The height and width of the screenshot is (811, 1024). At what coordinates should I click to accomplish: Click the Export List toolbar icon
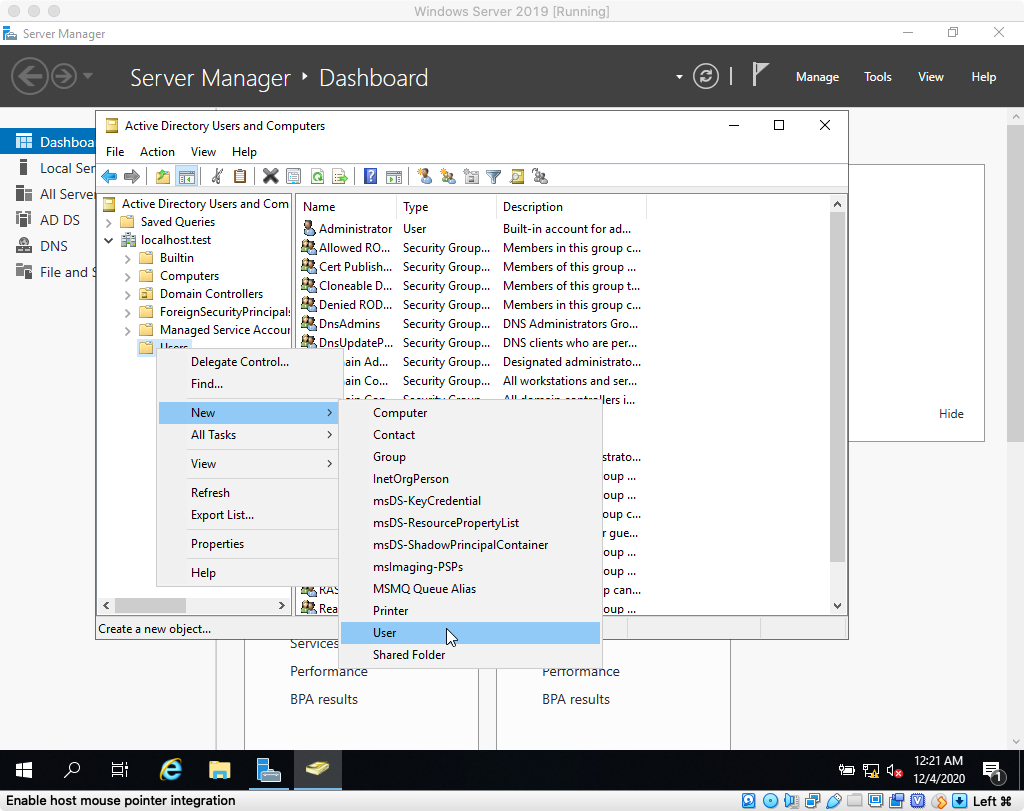(340, 176)
